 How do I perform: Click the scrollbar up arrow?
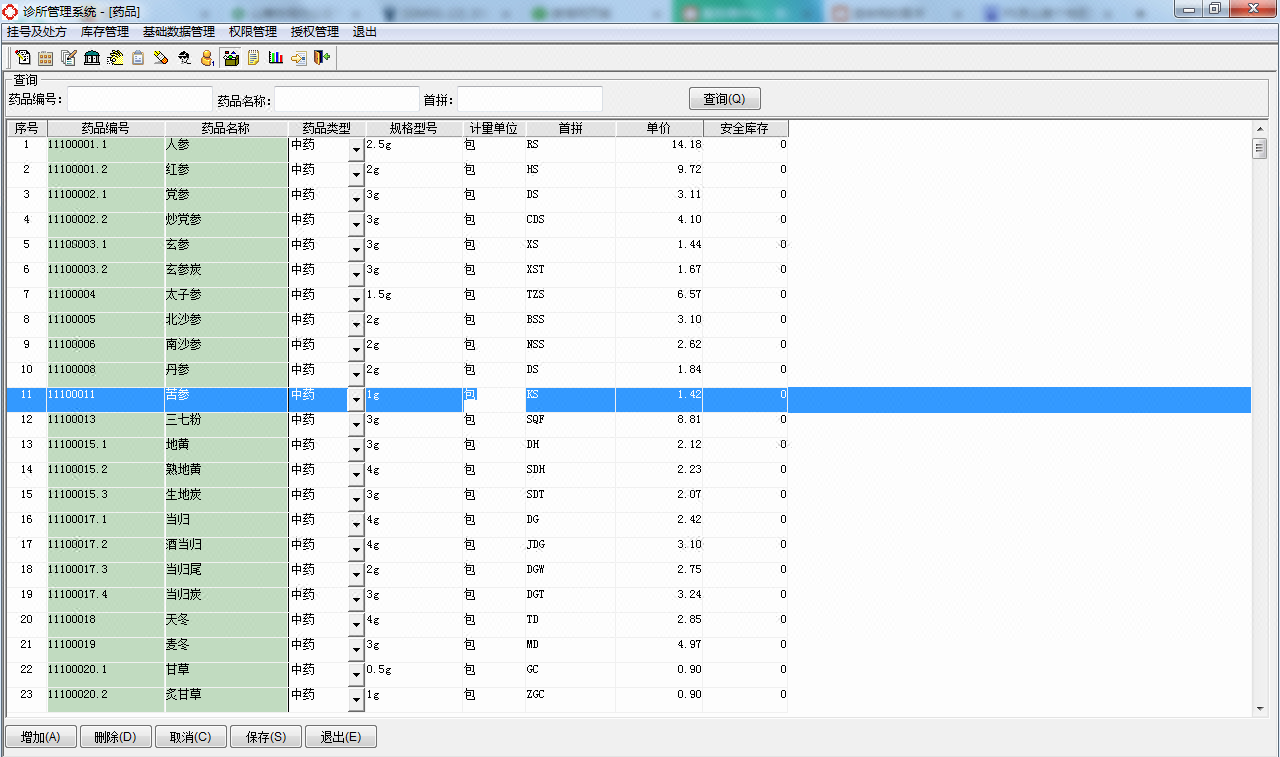coord(1260,128)
